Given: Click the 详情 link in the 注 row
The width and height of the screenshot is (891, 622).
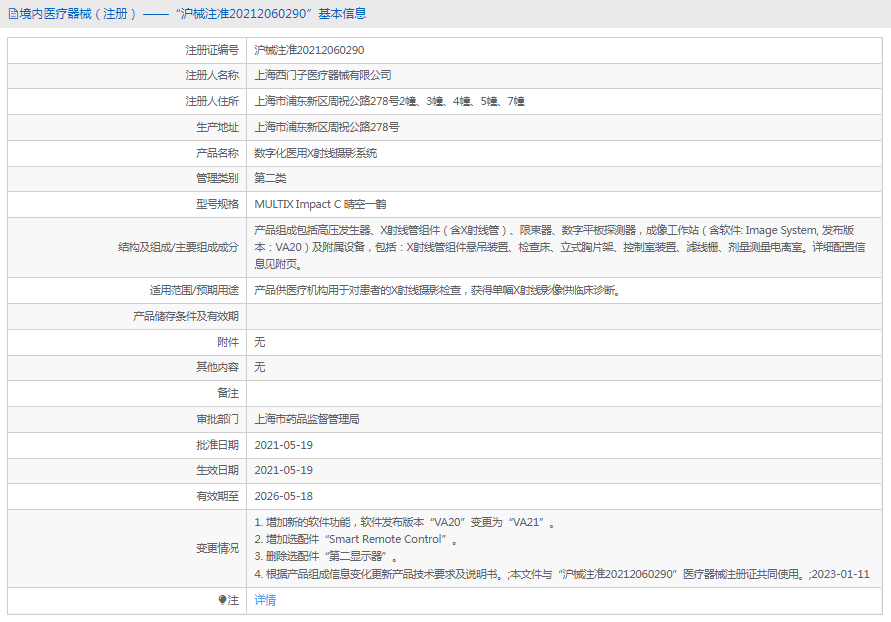Looking at the screenshot, I should click(265, 600).
